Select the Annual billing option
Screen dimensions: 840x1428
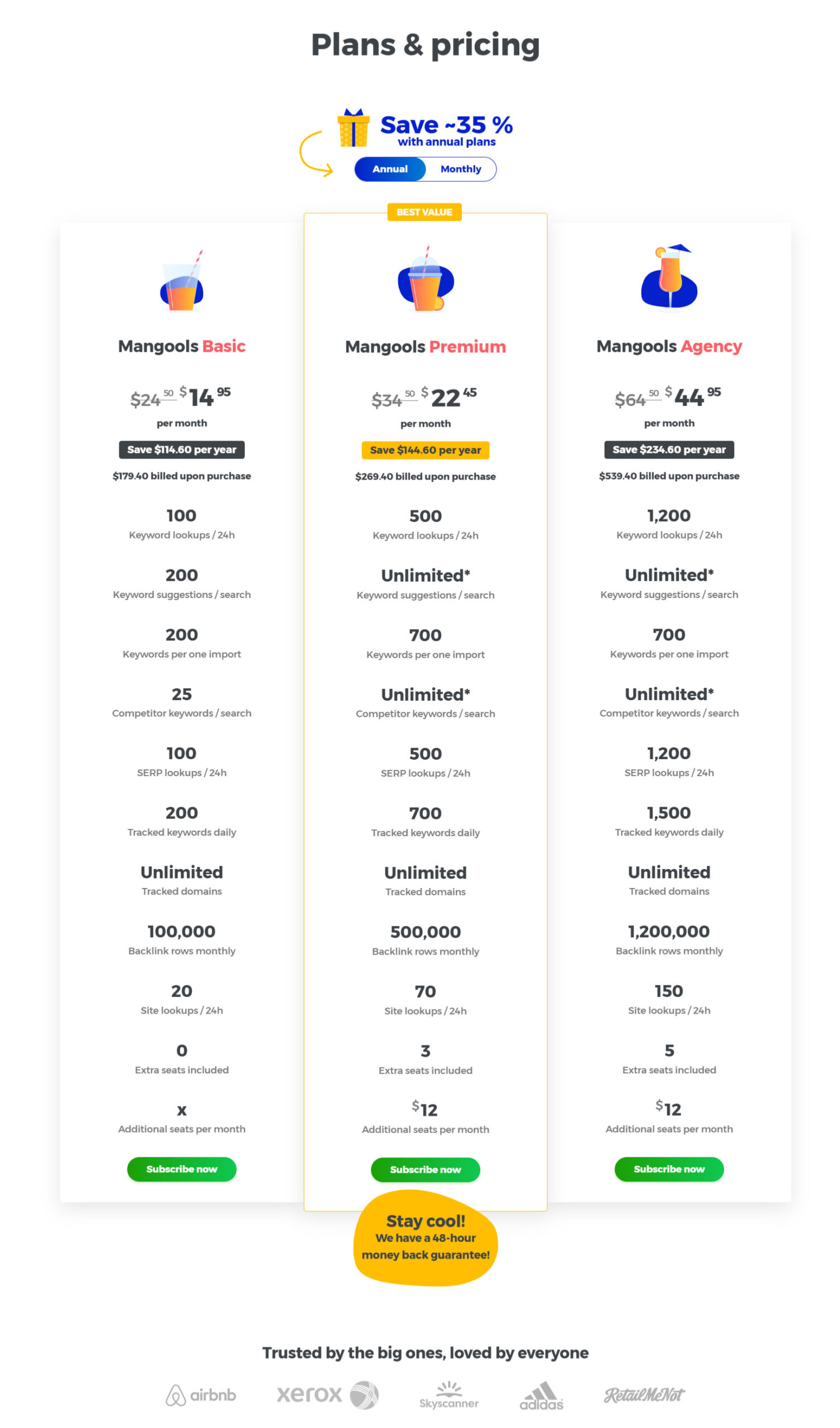click(x=390, y=169)
